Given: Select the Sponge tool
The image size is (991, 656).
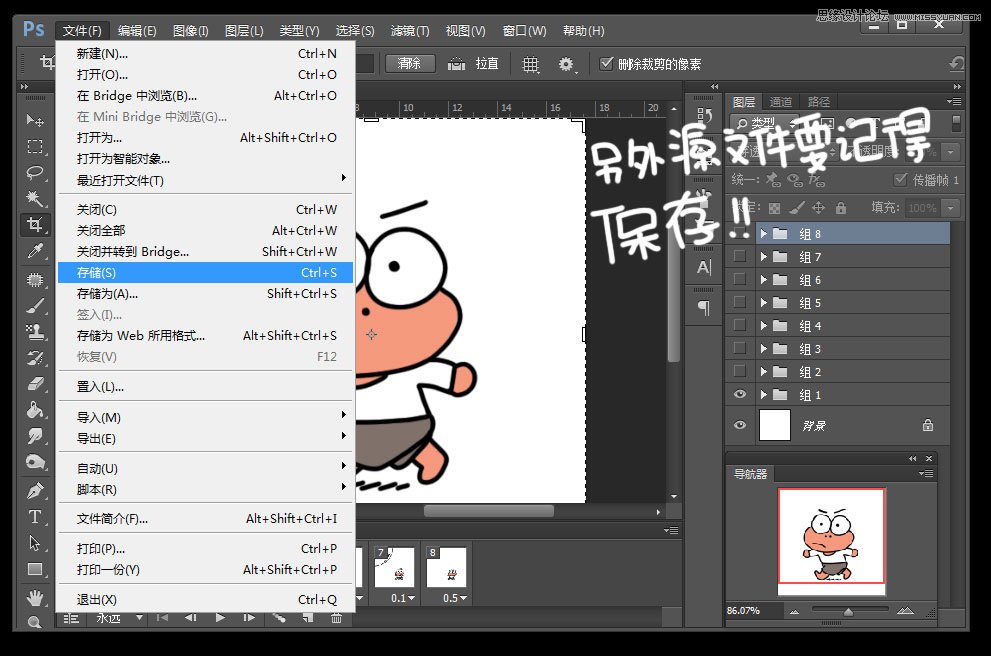Looking at the screenshot, I should point(35,462).
